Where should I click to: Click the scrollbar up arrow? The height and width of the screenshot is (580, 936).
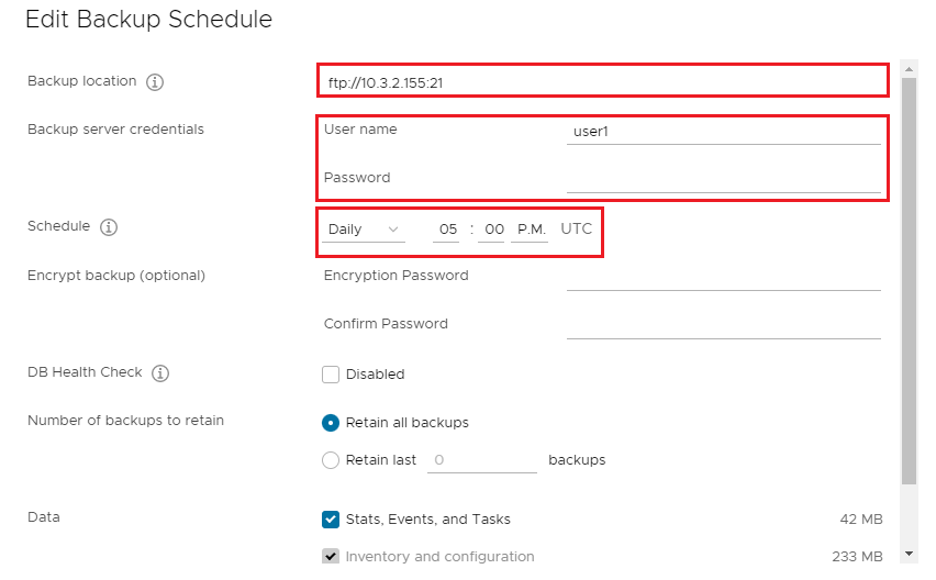coord(908,70)
